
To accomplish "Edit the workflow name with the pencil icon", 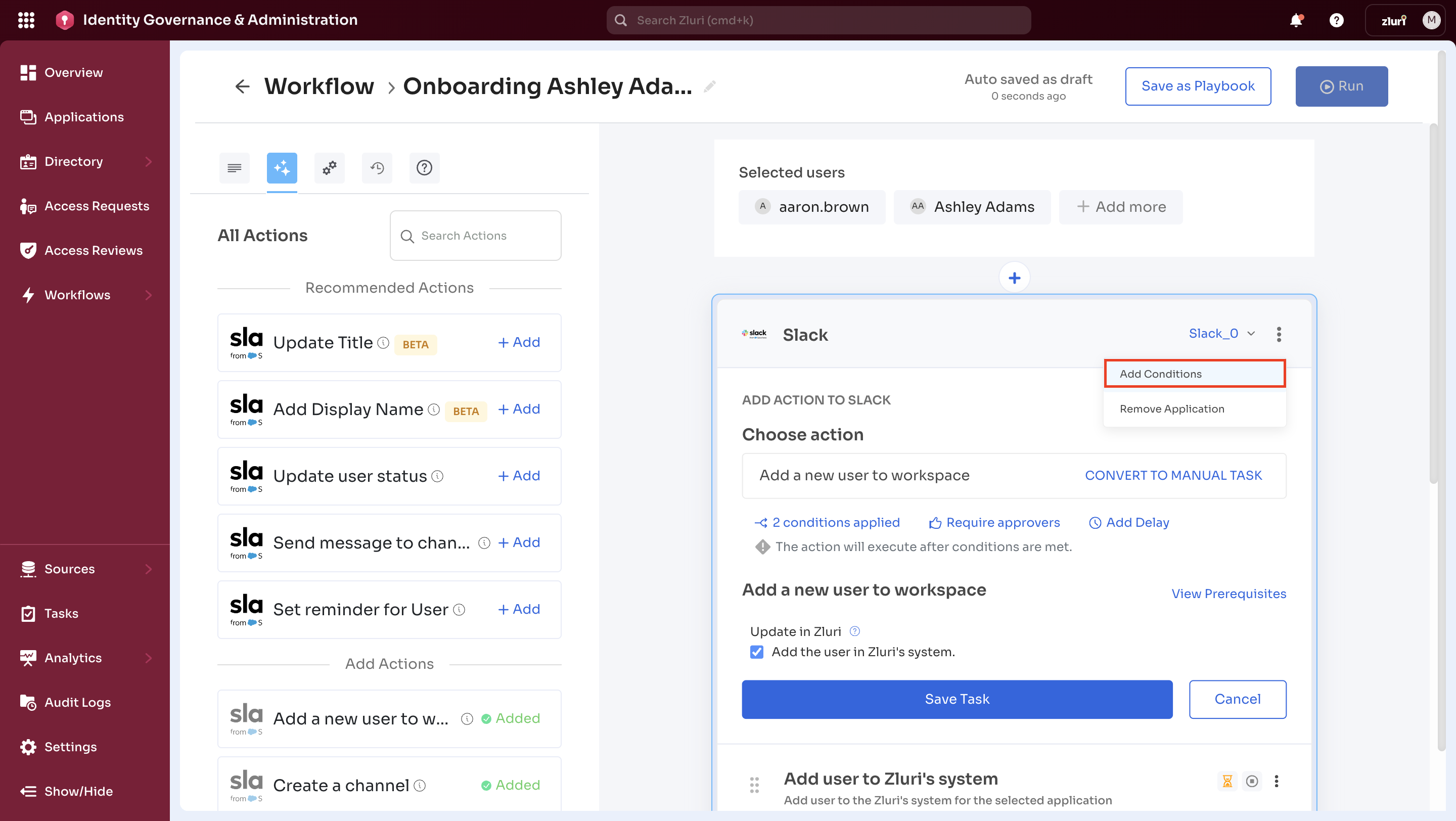I will 710,86.
